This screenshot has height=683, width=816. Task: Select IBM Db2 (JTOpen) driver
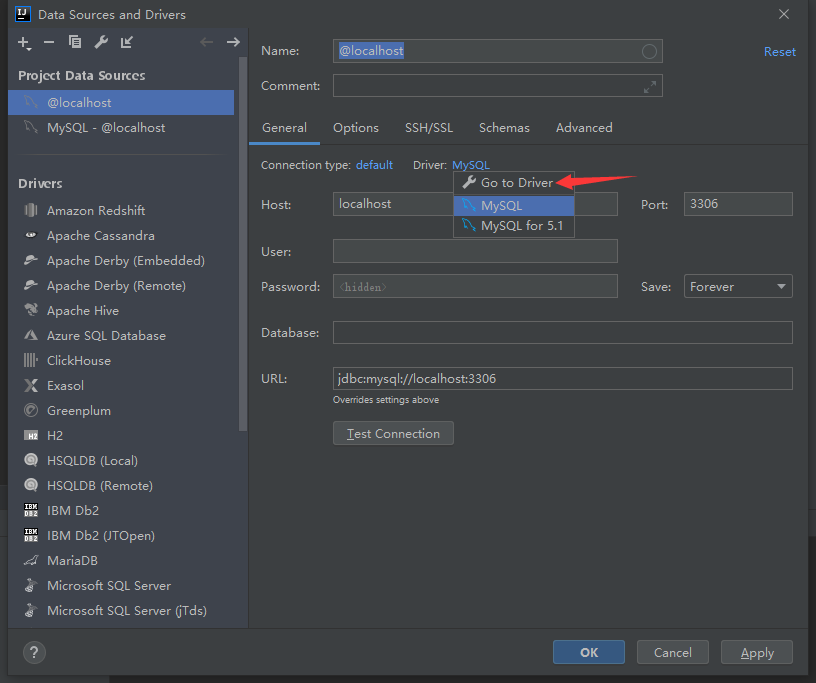(x=121, y=535)
